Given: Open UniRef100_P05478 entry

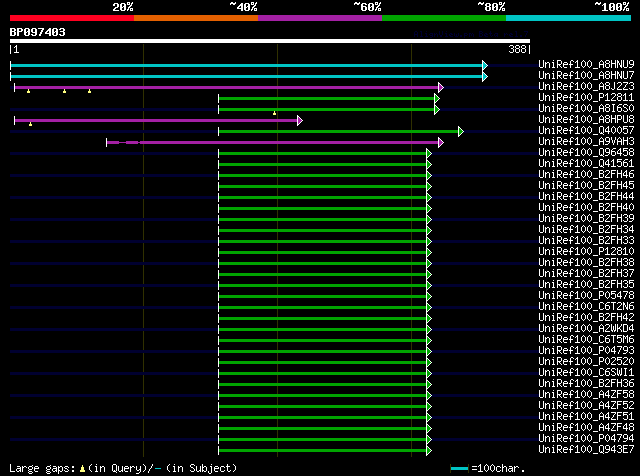Looking at the screenshot, I should [x=586, y=296].
